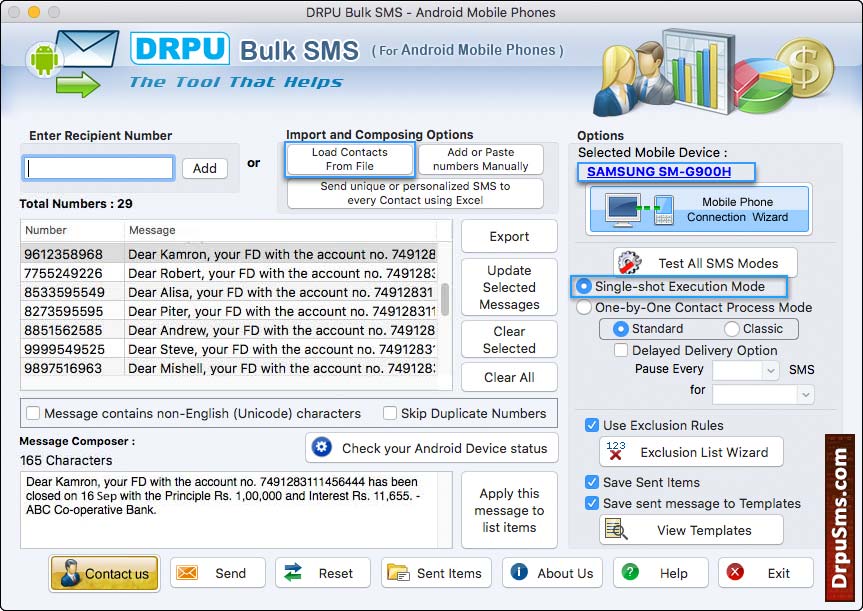This screenshot has height=611, width=863.
Task: Click the Android envelope logo icon
Action: pyautogui.click(x=72, y=64)
